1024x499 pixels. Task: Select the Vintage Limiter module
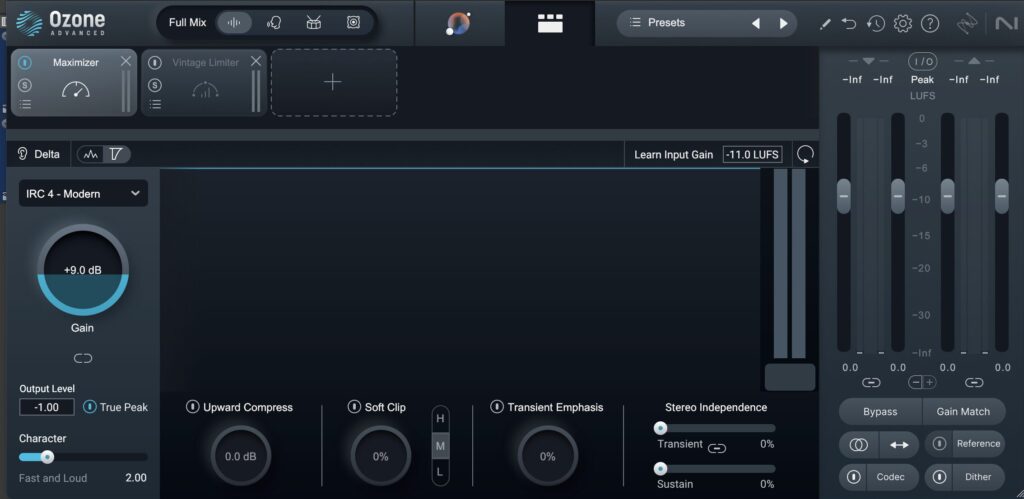pos(204,82)
